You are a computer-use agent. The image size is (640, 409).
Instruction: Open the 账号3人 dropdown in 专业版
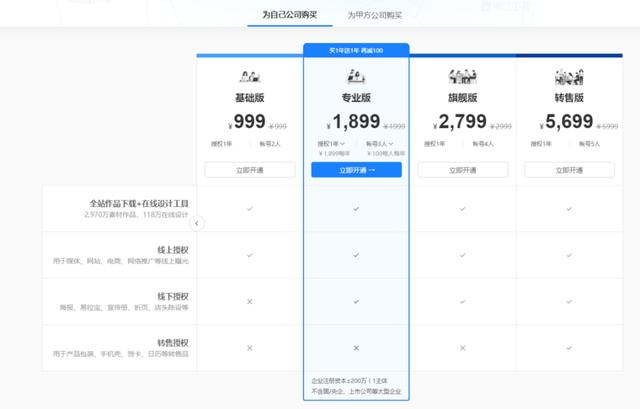381,144
